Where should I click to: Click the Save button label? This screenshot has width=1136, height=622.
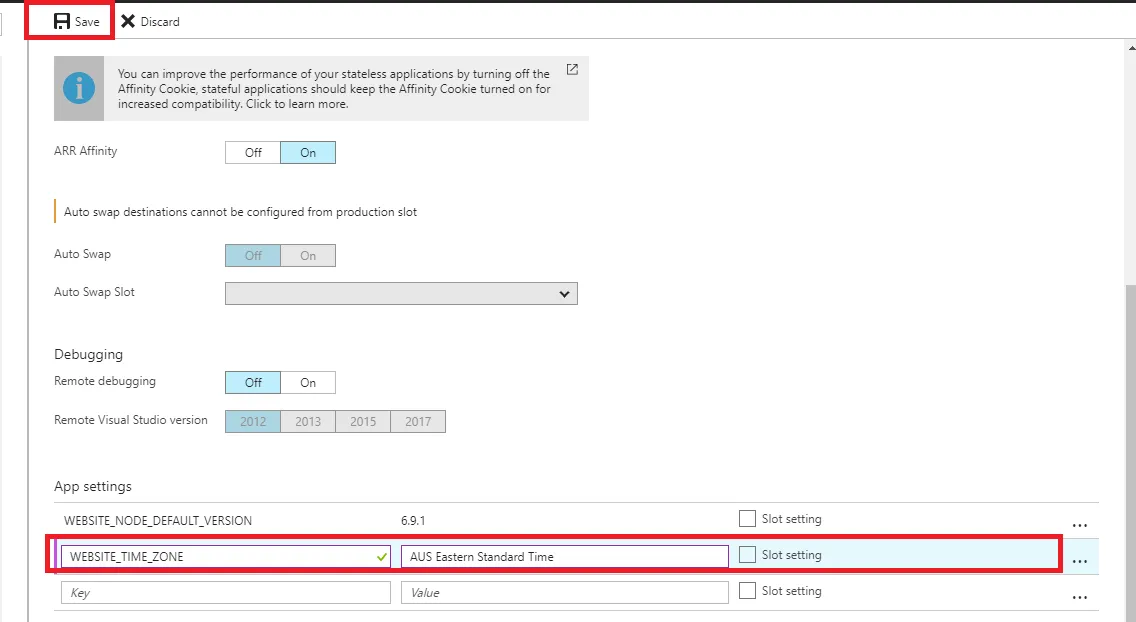pos(87,22)
